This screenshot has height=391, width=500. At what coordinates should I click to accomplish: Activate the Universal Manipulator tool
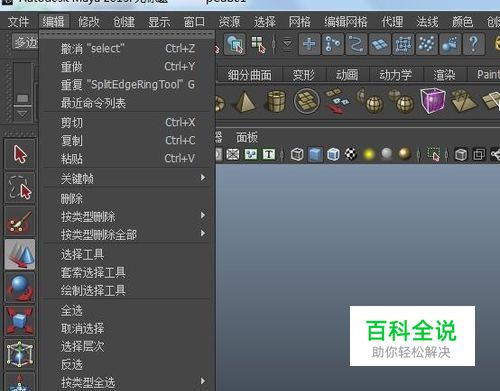[x=20, y=354]
